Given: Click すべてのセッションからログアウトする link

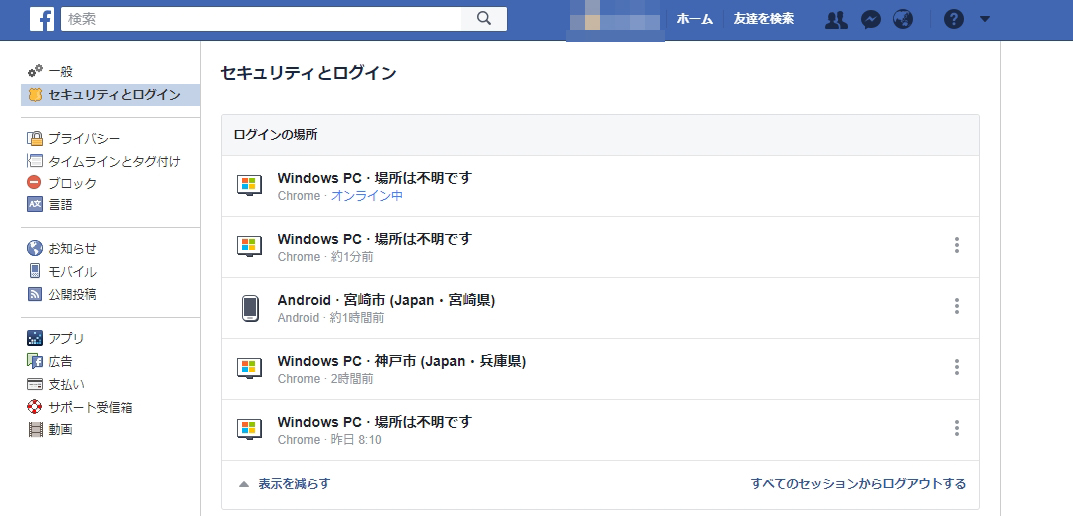Looking at the screenshot, I should click(858, 484).
